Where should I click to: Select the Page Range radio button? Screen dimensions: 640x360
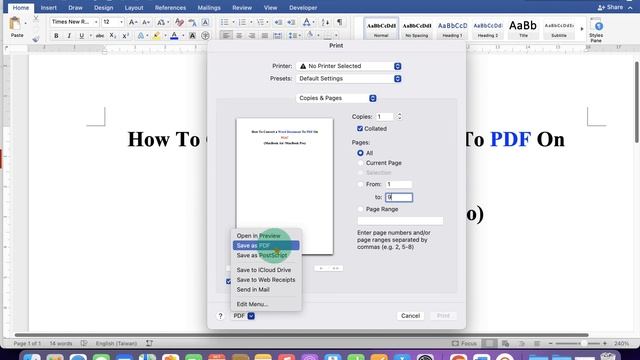[x=360, y=209]
